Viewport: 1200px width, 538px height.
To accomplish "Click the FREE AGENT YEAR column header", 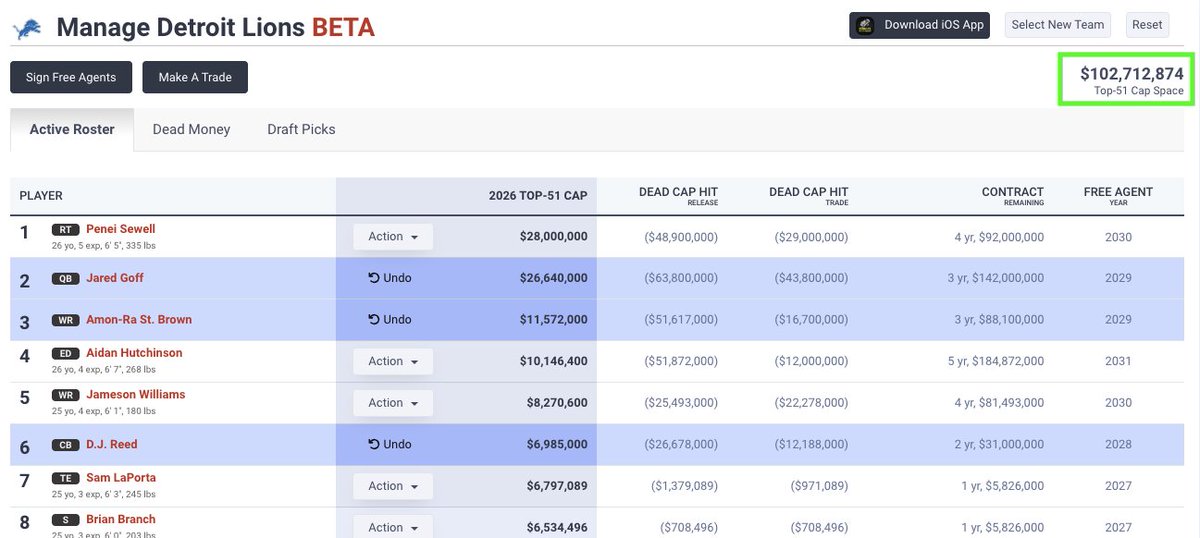I will [x=1118, y=196].
